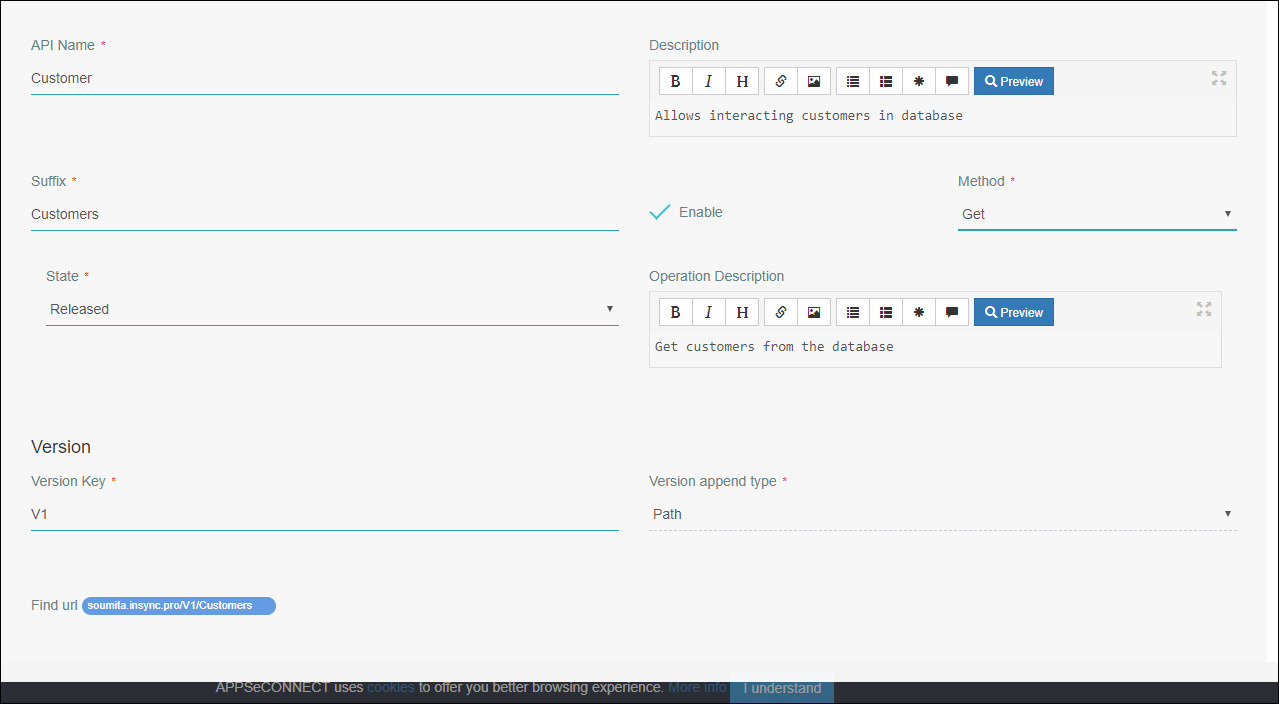Disable the Enable checkbox
The width and height of the screenshot is (1279, 704).
[659, 211]
